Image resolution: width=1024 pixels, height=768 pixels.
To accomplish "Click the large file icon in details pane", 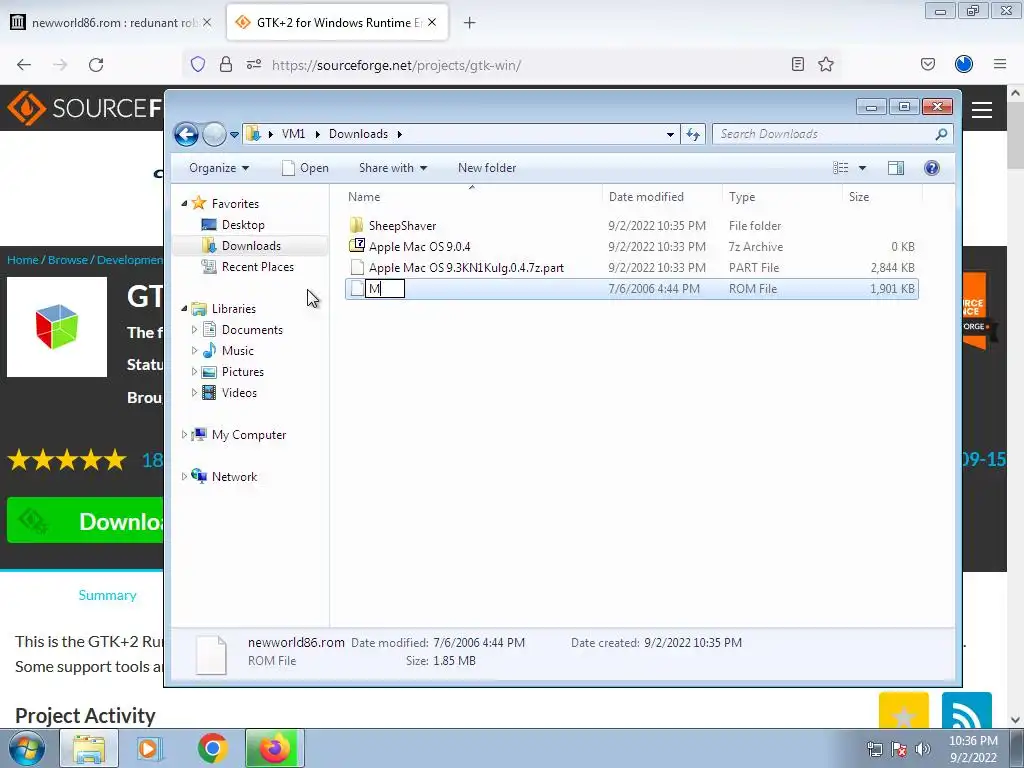I will (211, 654).
